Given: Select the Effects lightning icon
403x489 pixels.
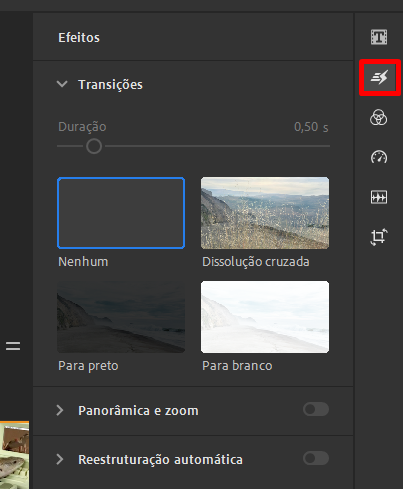Looking at the screenshot, I should click(379, 77).
